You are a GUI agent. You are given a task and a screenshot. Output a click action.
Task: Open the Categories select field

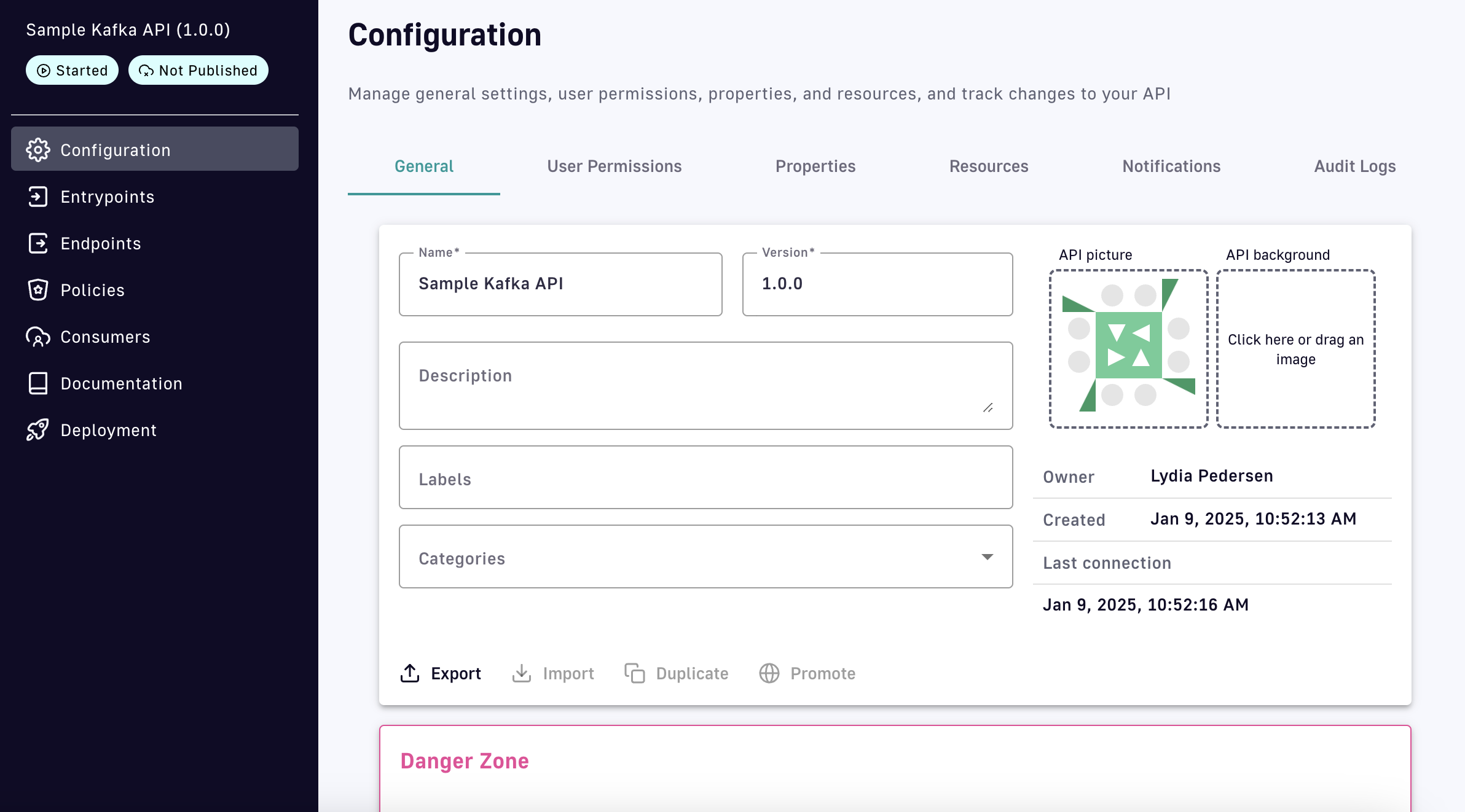point(676,557)
